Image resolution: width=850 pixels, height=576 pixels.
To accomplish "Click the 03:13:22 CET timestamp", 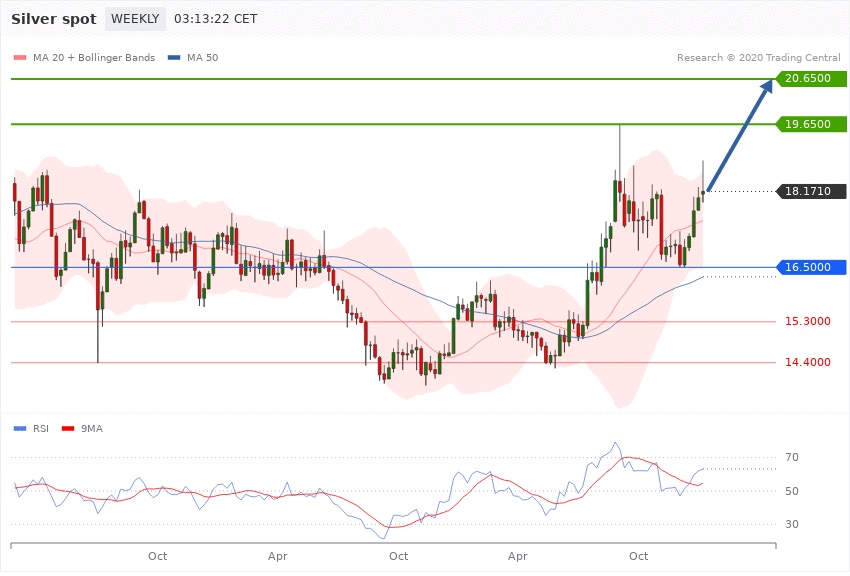I will [x=216, y=19].
